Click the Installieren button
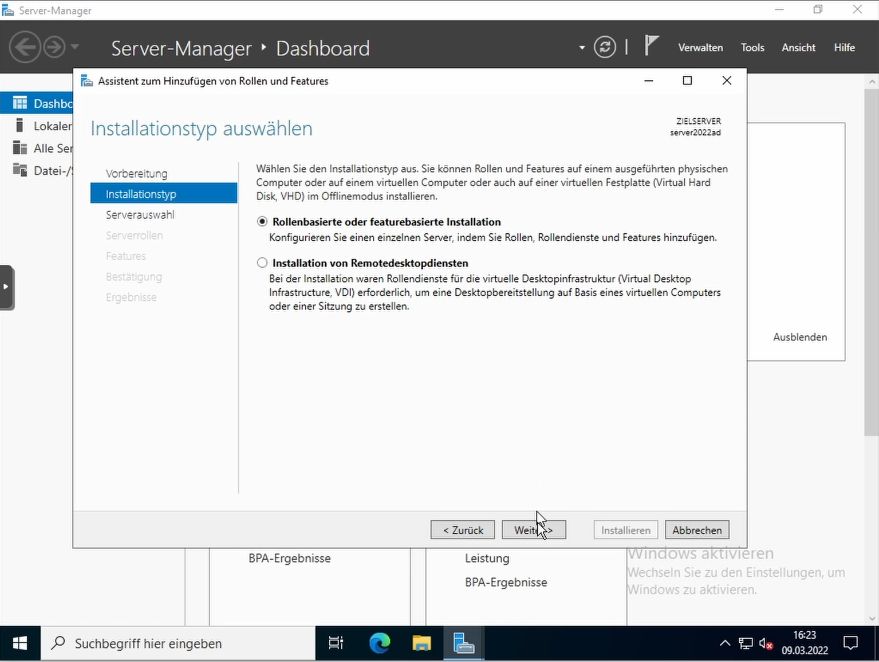 coord(626,530)
